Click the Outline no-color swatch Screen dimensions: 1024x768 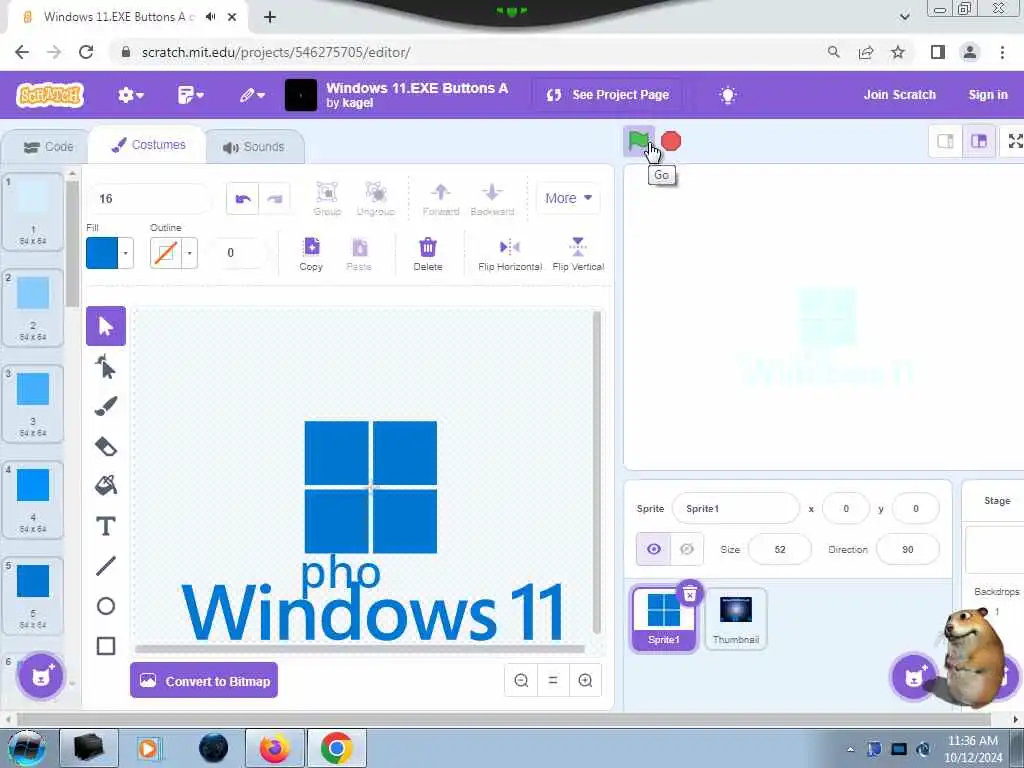166,253
